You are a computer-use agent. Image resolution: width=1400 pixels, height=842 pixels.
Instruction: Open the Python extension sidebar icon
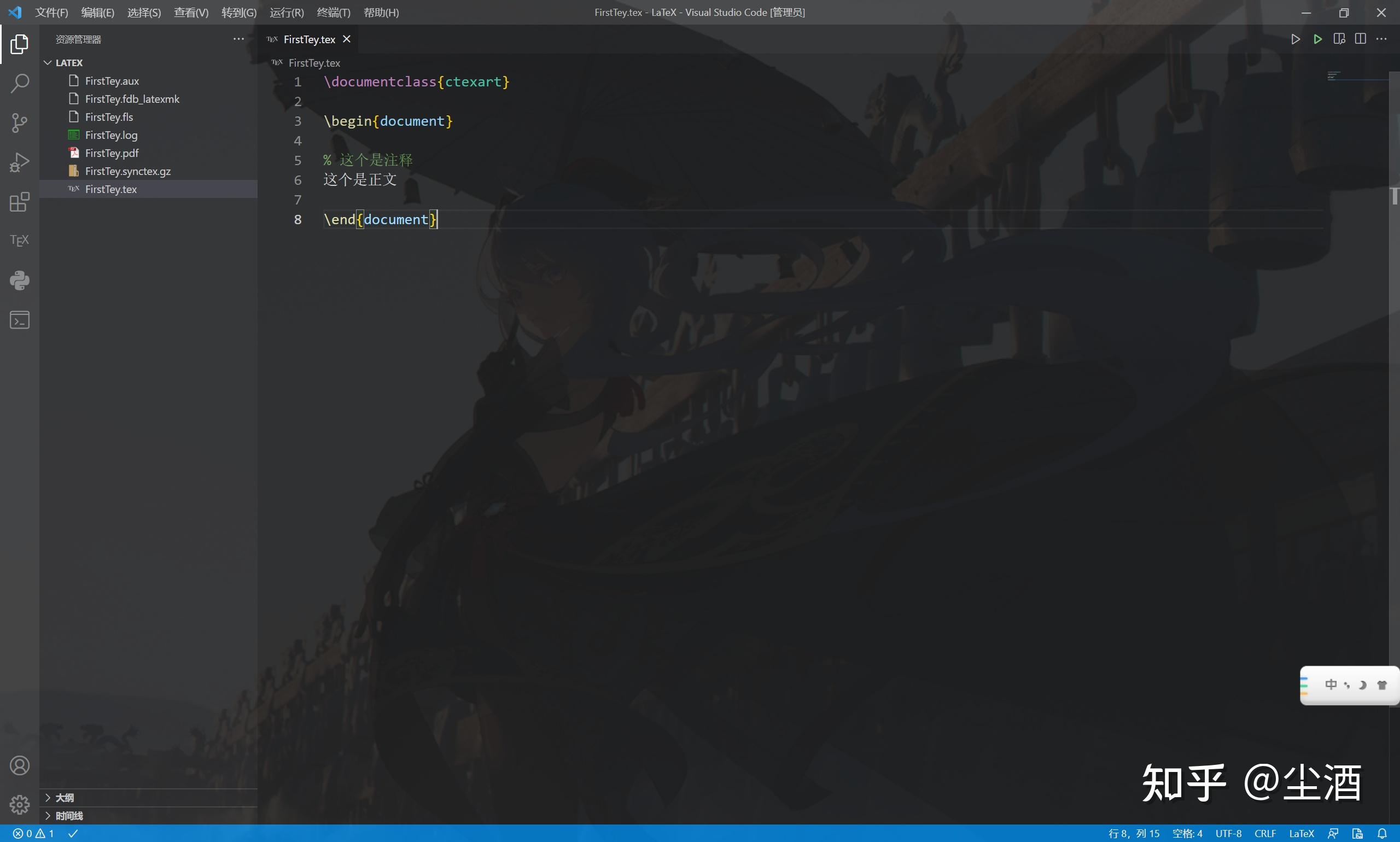pos(19,280)
